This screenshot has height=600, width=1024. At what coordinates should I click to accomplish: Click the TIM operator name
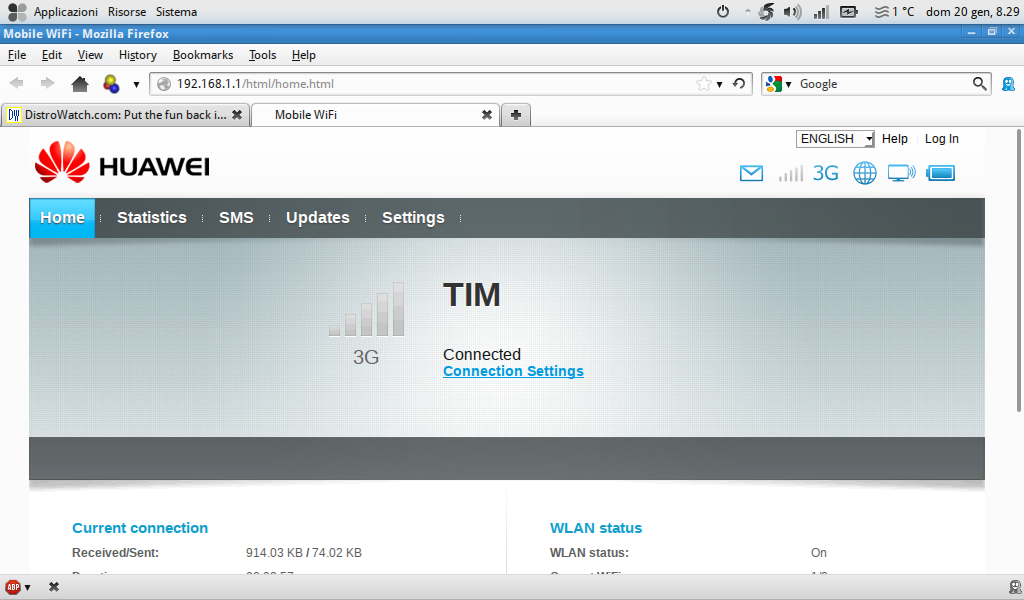tap(472, 294)
